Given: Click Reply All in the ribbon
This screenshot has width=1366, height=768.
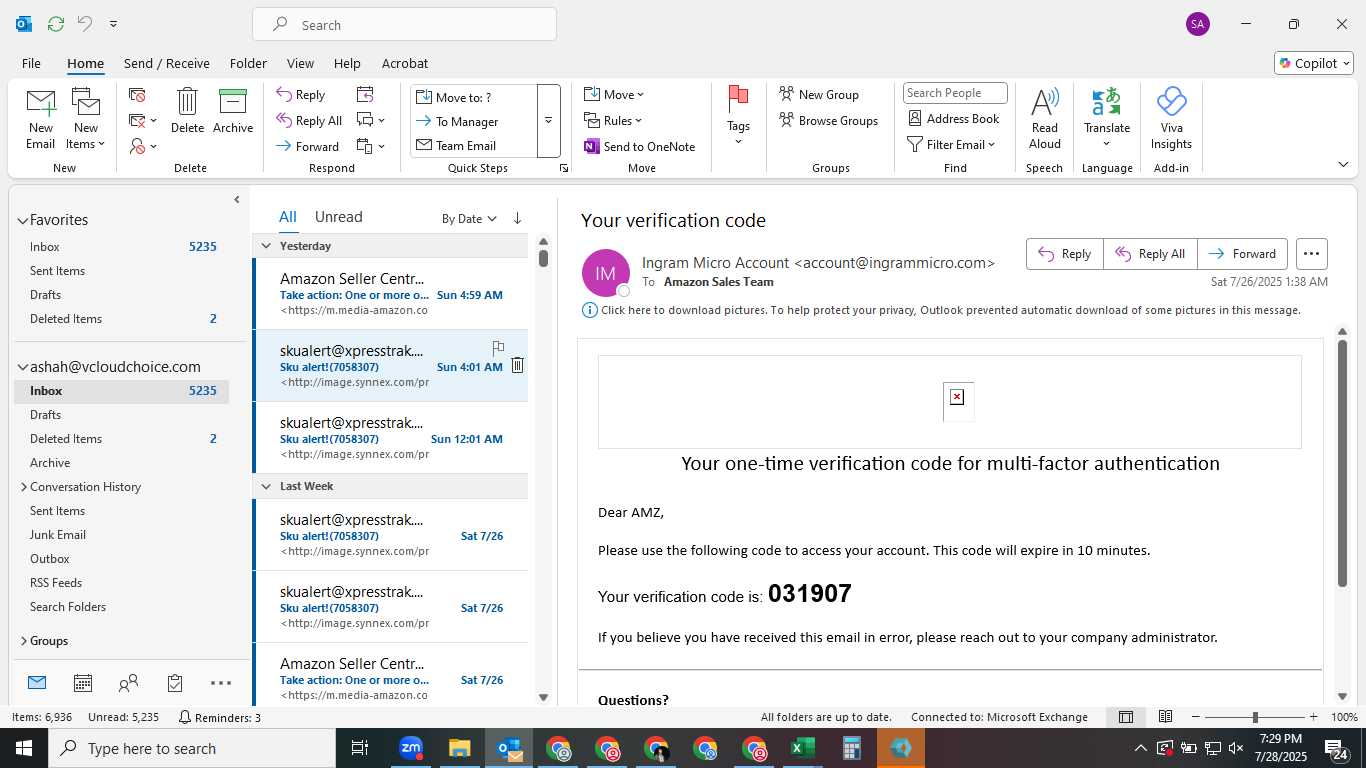Looking at the screenshot, I should [309, 121].
